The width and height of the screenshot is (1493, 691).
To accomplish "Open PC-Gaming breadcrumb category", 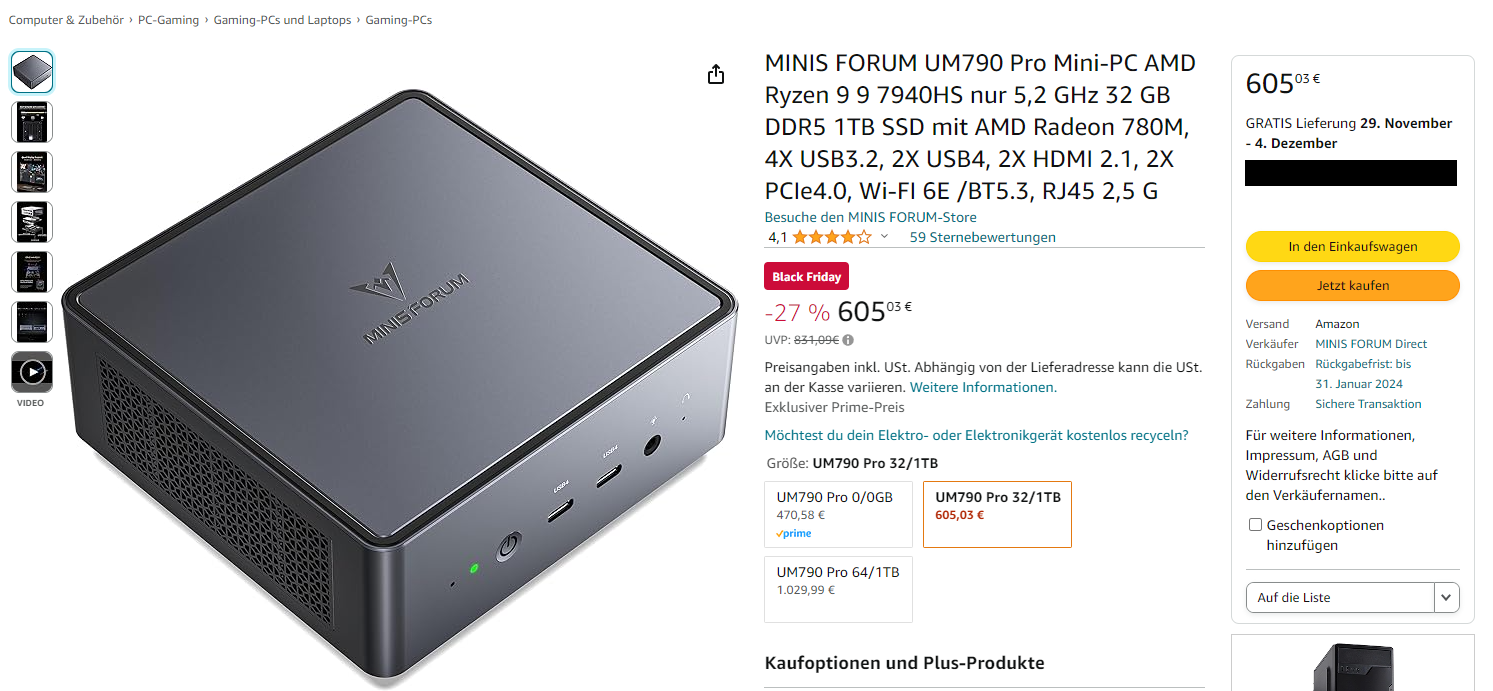I will click(168, 20).
